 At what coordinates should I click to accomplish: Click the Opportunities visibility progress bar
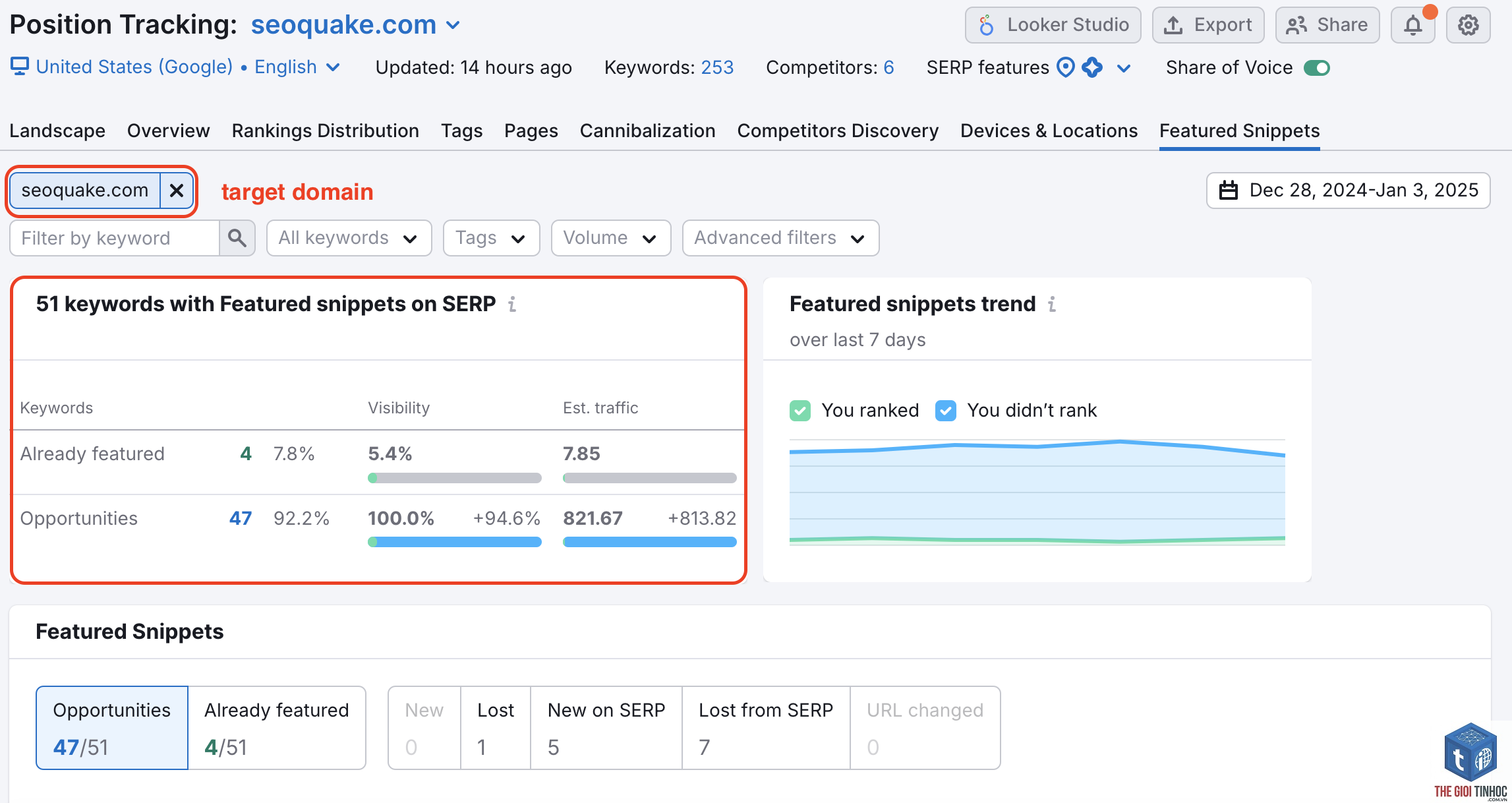coord(455,542)
